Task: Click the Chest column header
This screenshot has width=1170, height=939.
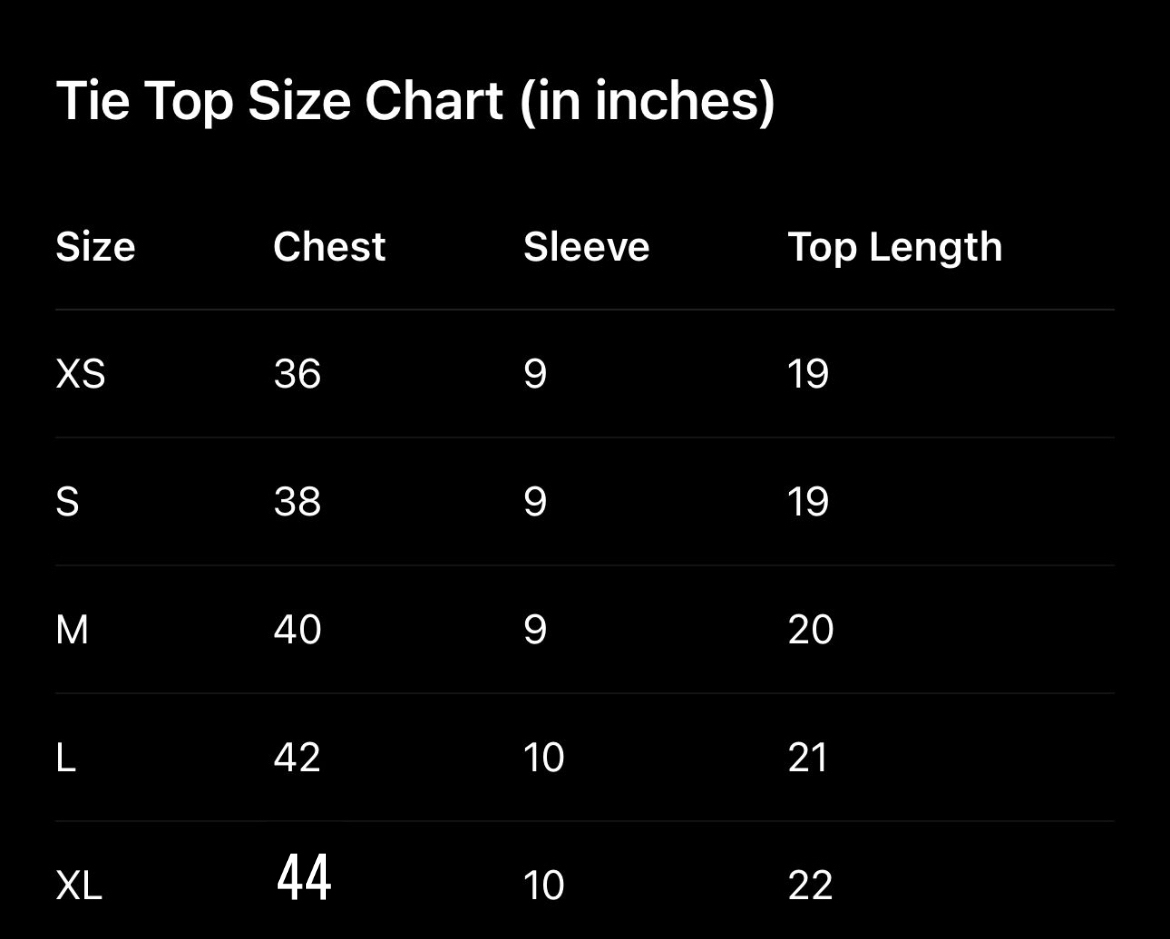Action: (329, 247)
